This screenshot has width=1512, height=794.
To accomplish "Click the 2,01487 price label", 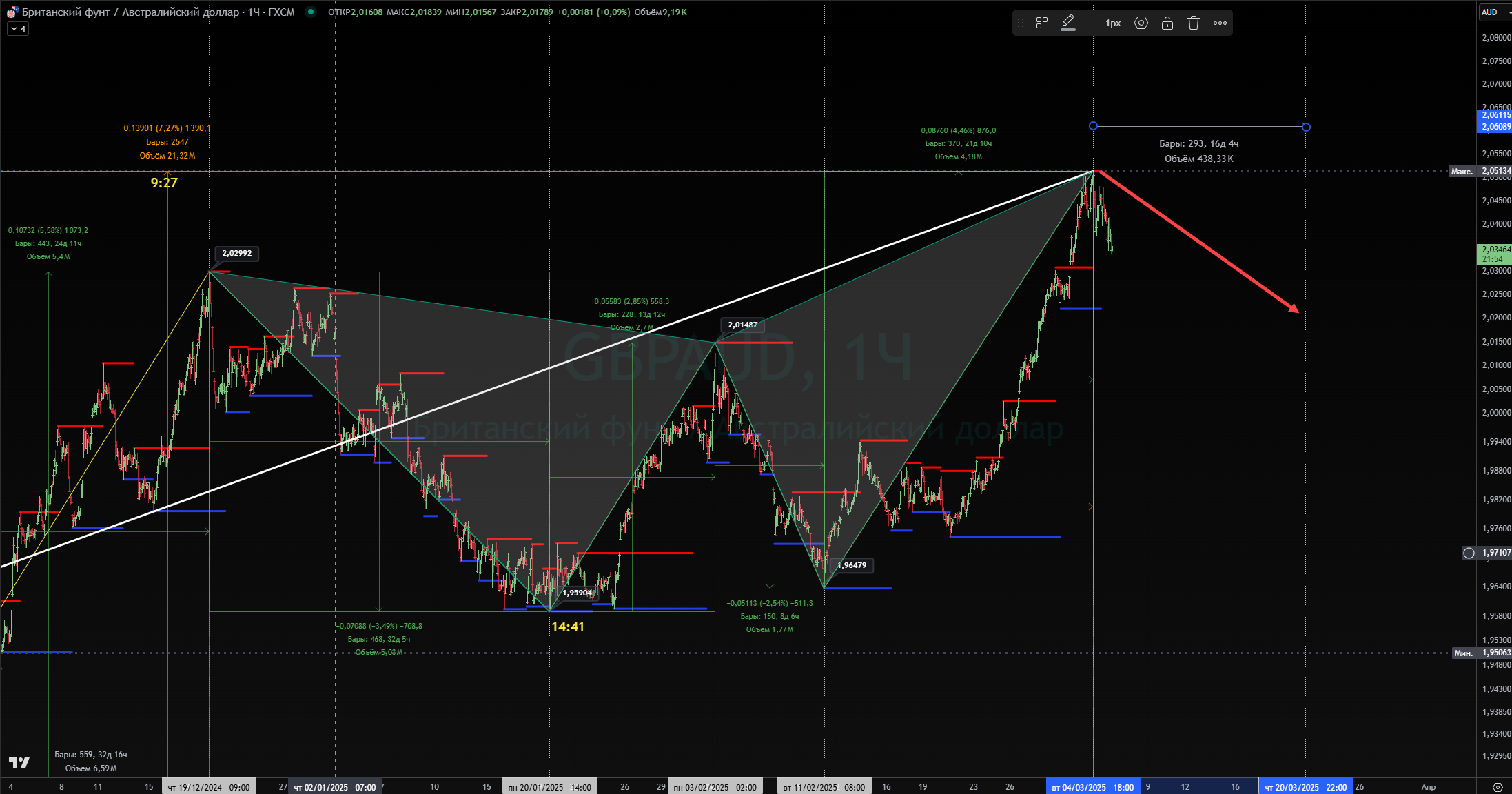I will [x=742, y=325].
